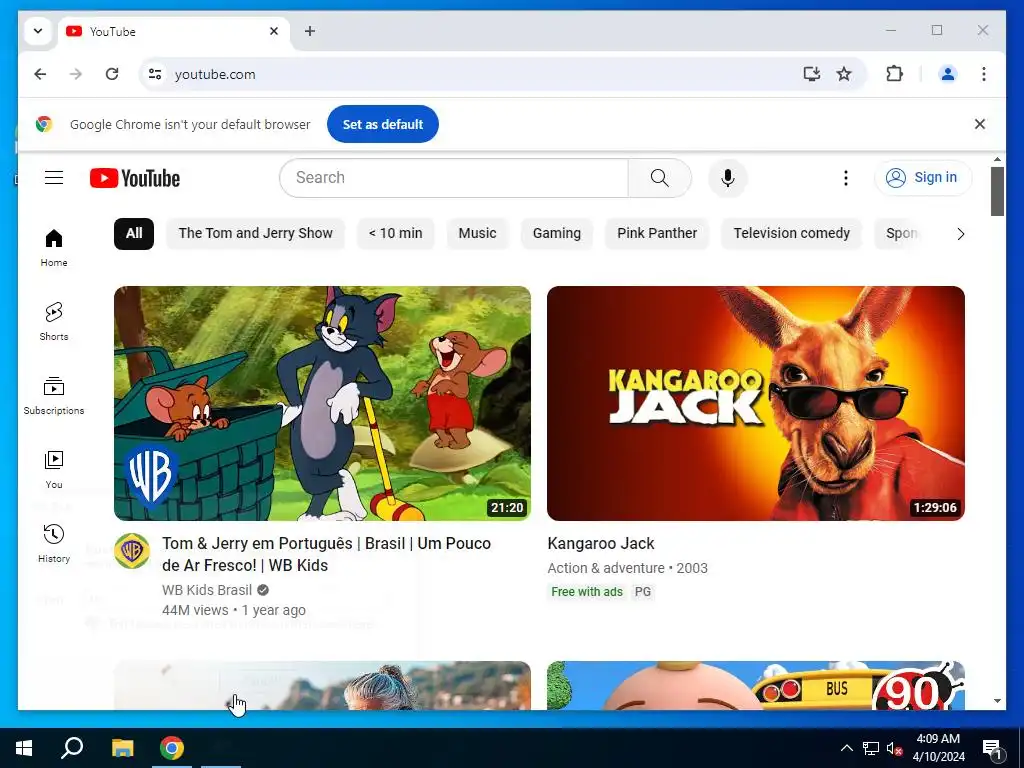Open the notification center icon

coord(993,748)
